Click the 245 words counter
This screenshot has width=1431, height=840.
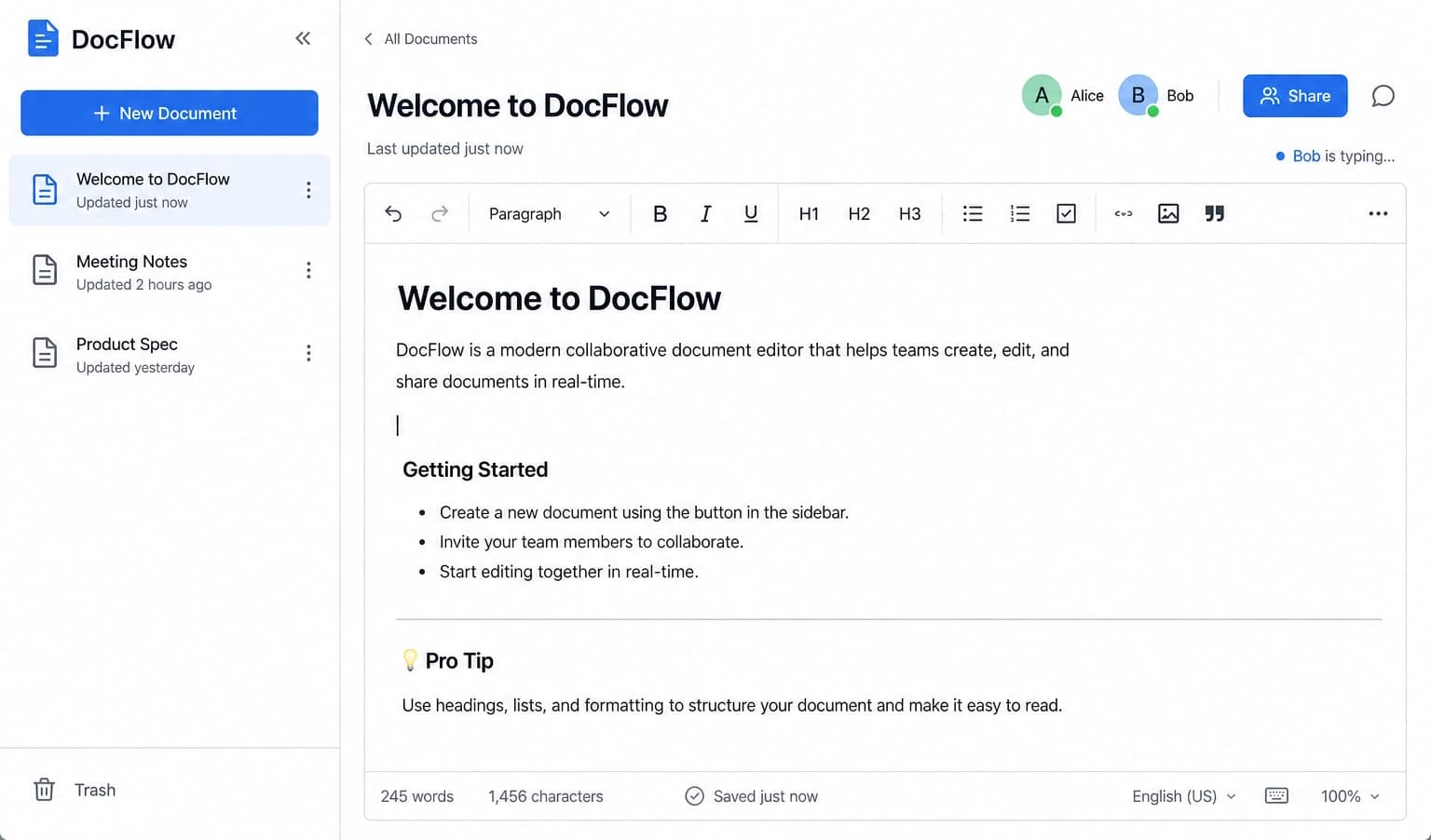click(416, 796)
